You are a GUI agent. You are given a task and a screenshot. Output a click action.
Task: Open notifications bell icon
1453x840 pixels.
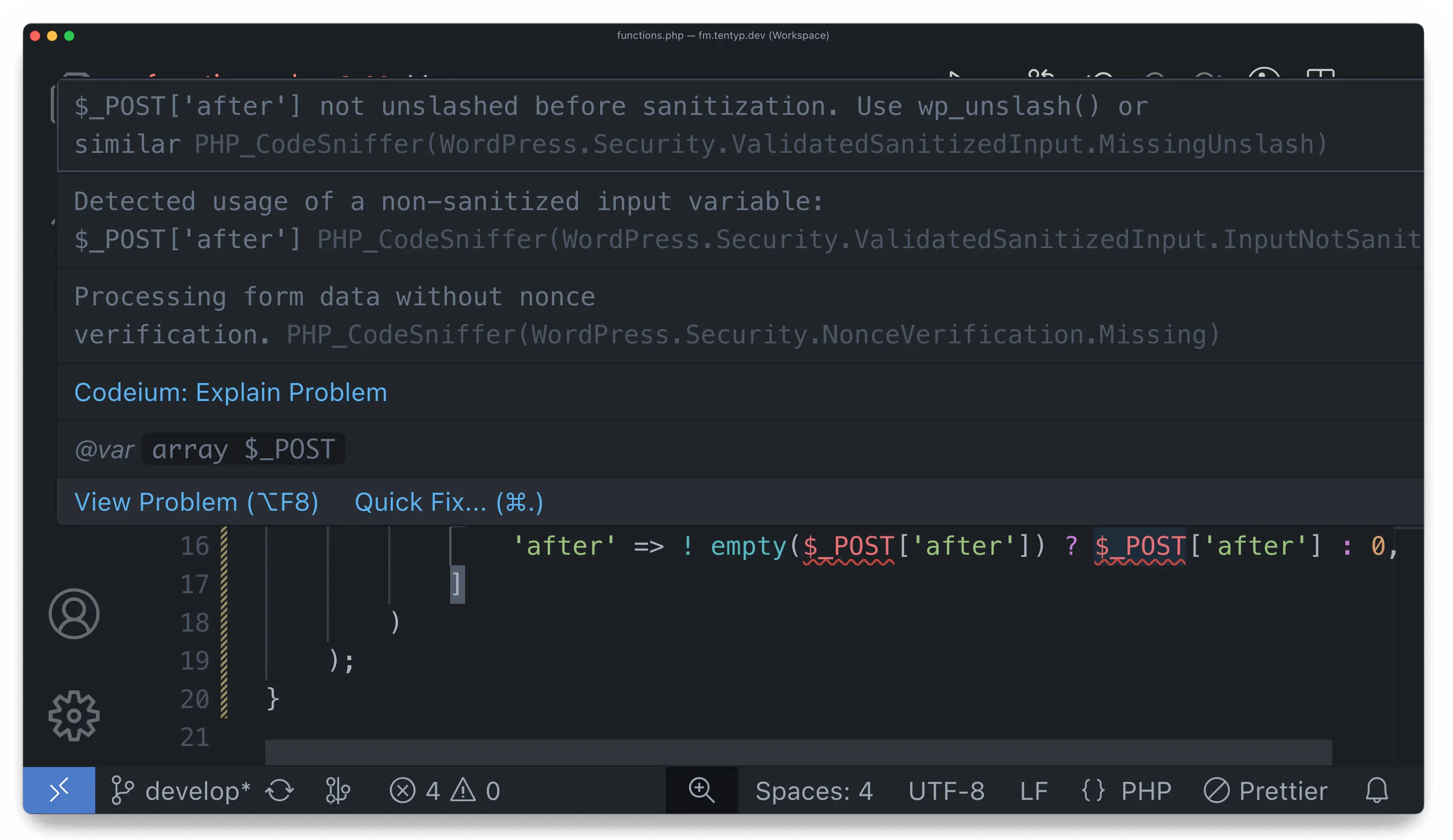(1377, 791)
